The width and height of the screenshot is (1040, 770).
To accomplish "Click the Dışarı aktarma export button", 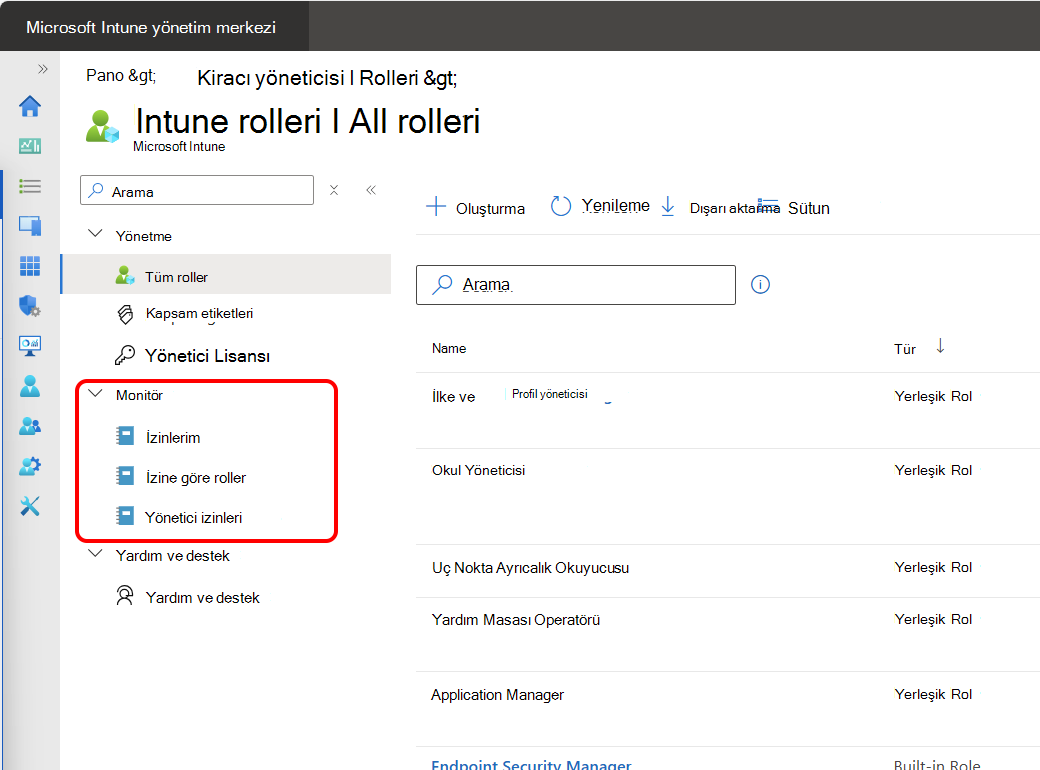I will [x=720, y=208].
